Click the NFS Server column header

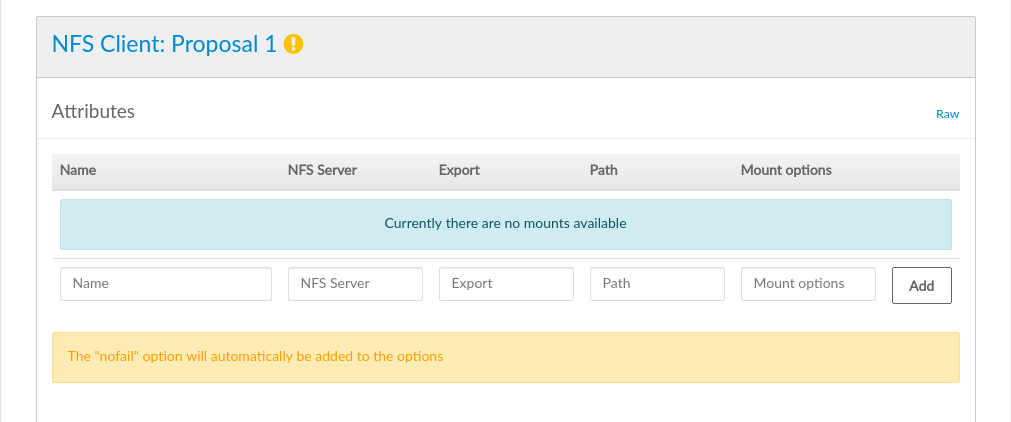point(322,170)
